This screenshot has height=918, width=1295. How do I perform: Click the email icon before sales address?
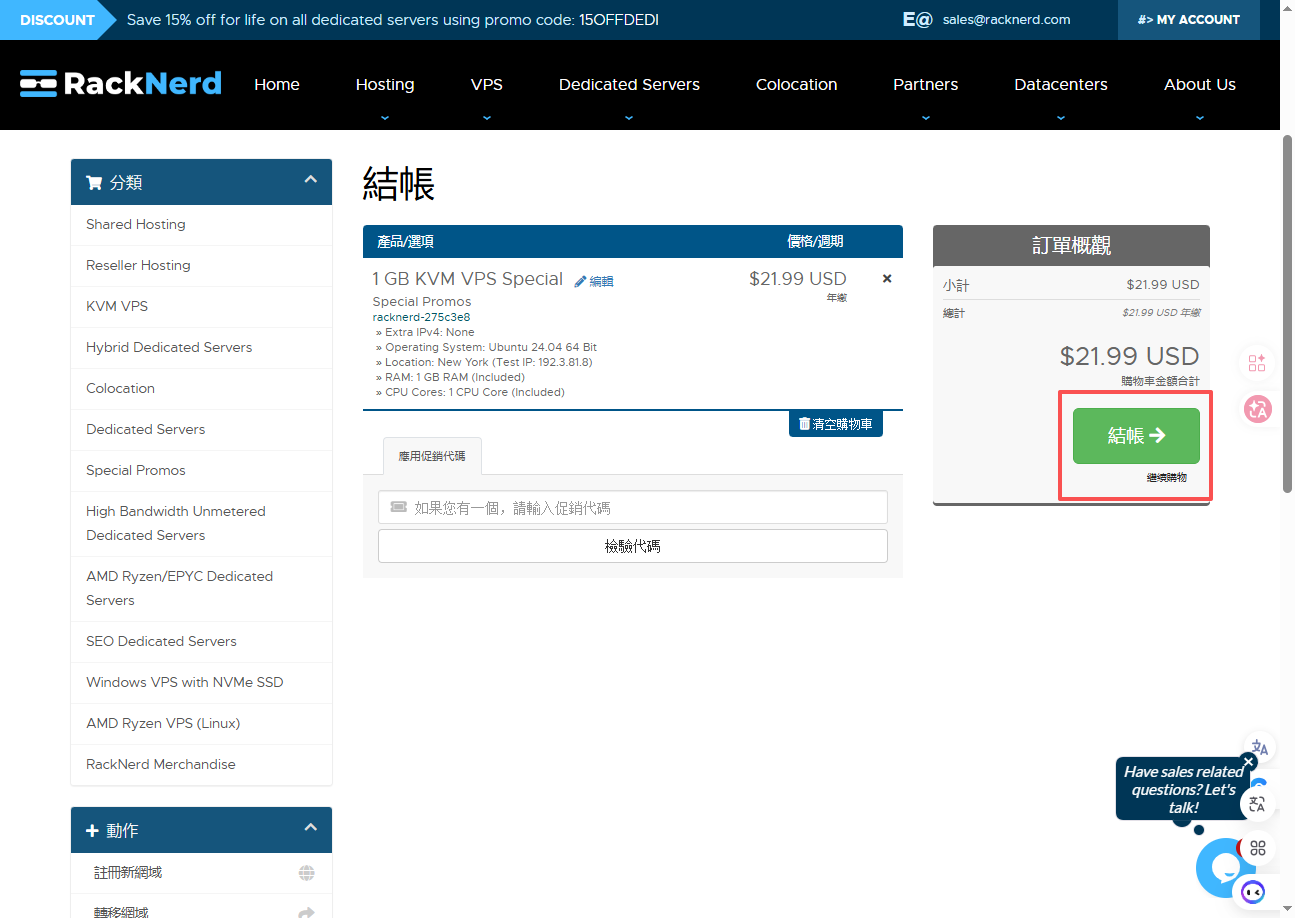click(917, 20)
